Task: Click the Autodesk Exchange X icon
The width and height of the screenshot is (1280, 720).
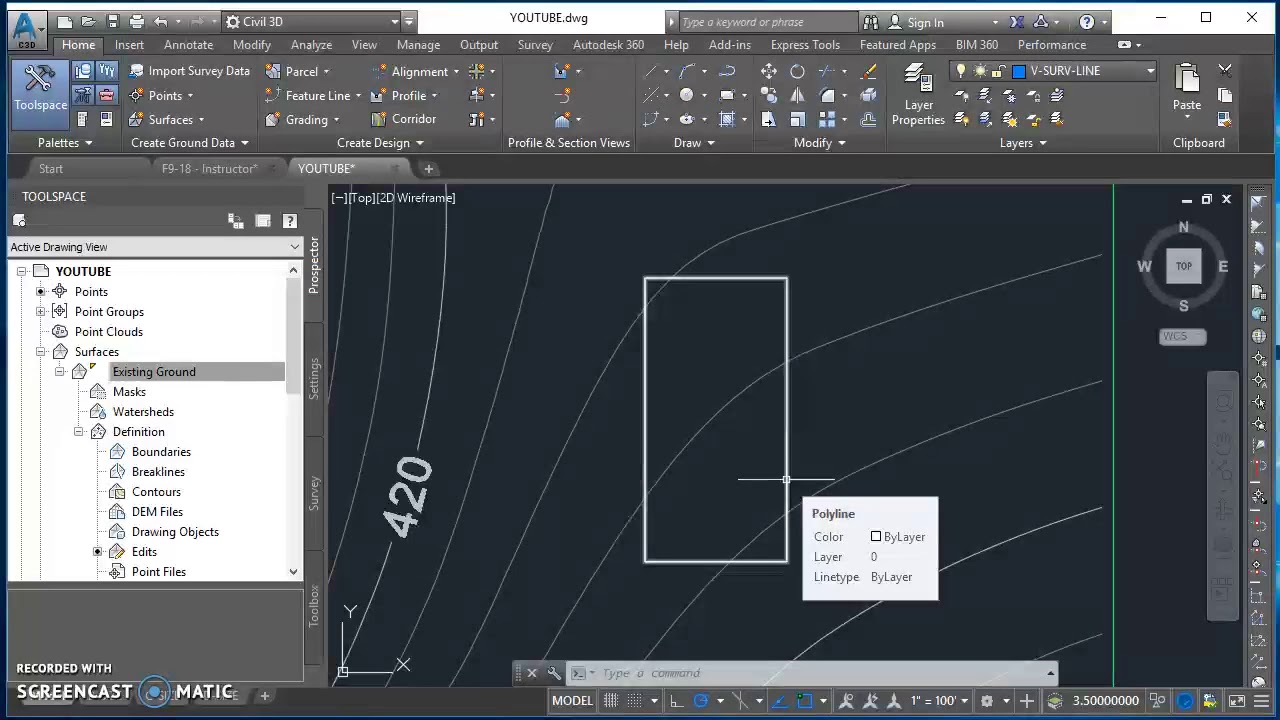Action: coord(1017,22)
